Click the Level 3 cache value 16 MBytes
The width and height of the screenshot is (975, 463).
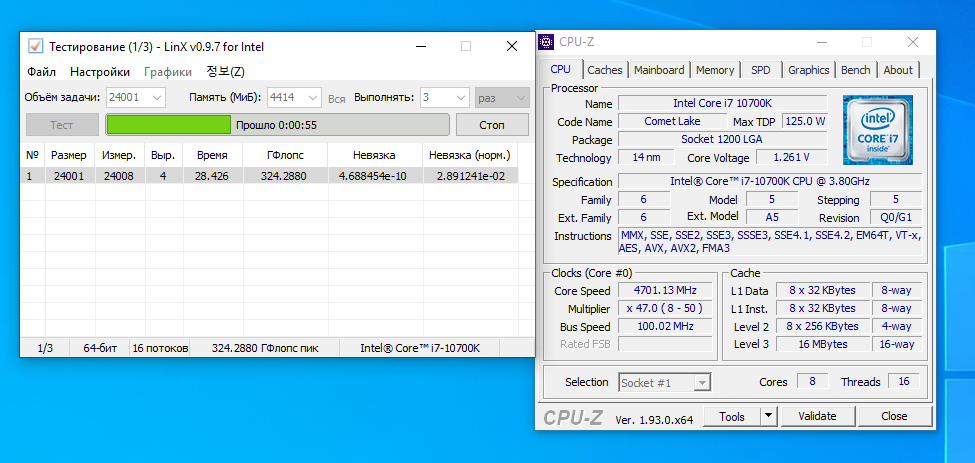coord(823,344)
